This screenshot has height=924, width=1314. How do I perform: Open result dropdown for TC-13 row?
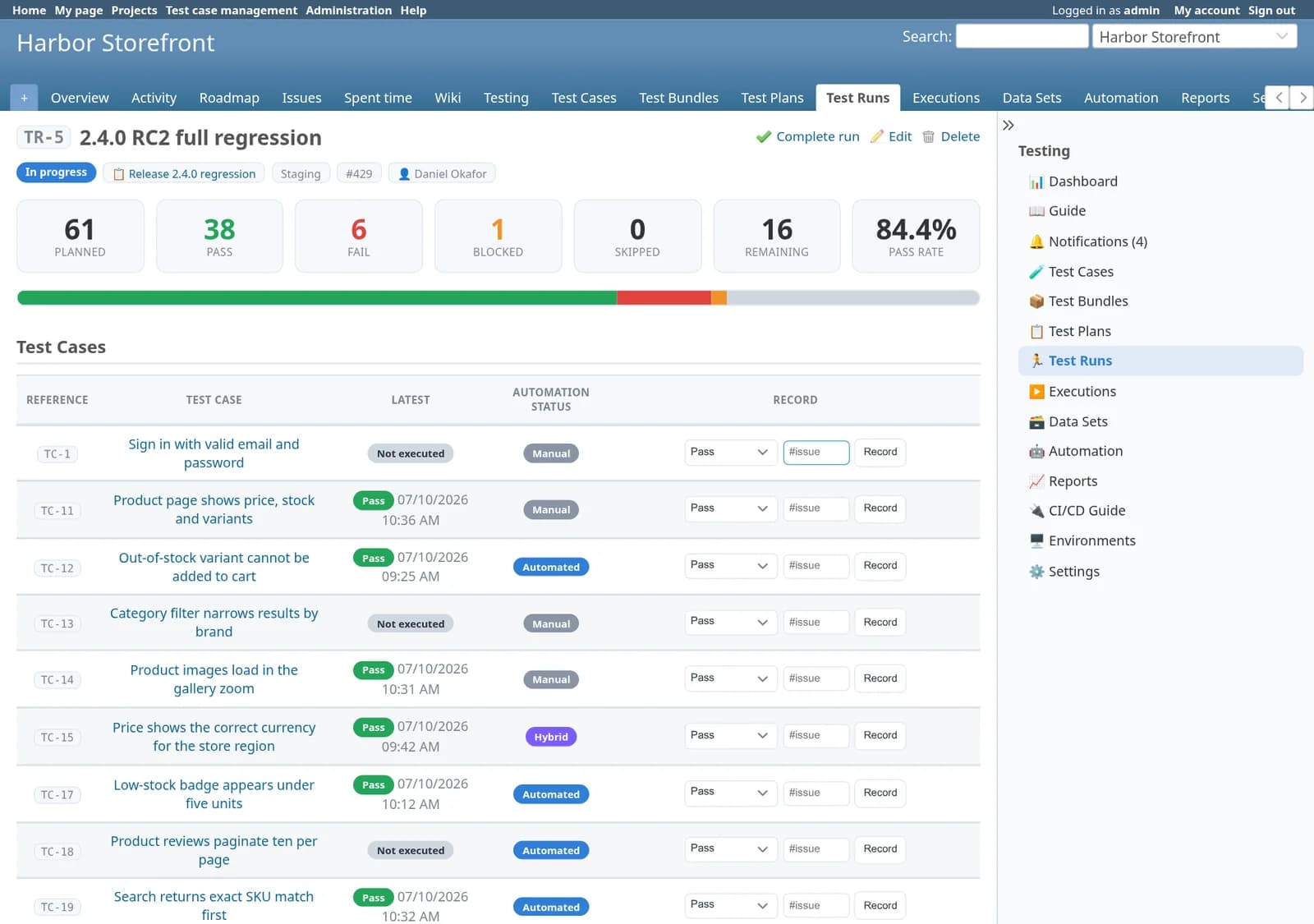point(731,622)
